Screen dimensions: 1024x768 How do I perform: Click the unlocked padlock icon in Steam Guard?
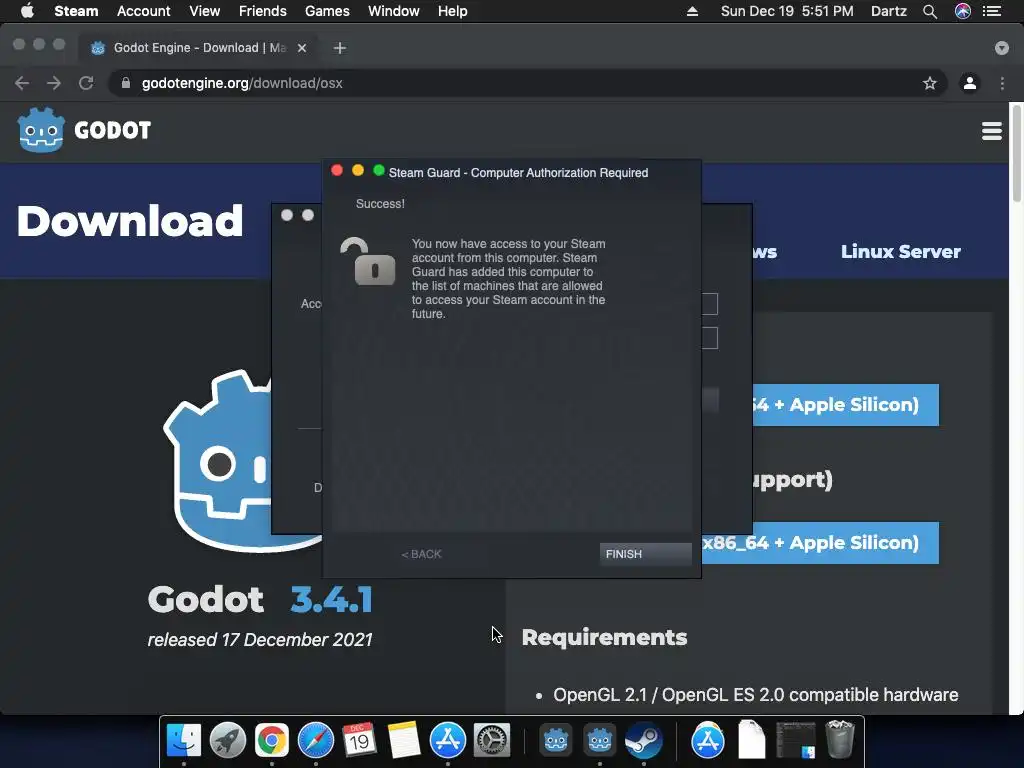[367, 261]
